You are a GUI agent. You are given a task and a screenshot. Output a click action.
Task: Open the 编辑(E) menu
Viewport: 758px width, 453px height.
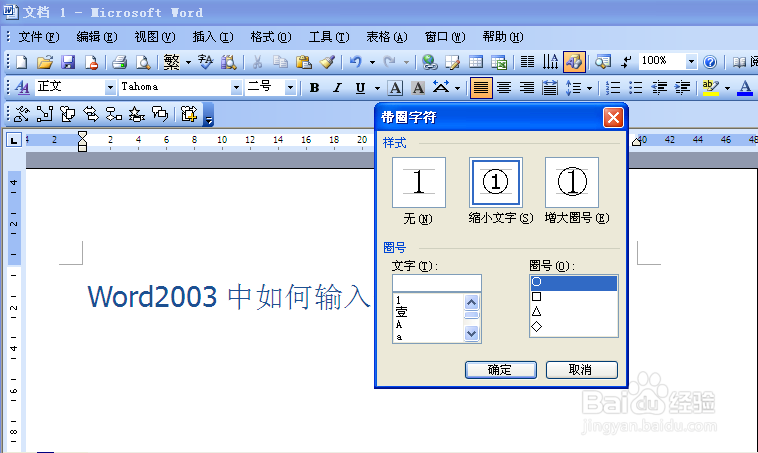(x=97, y=37)
